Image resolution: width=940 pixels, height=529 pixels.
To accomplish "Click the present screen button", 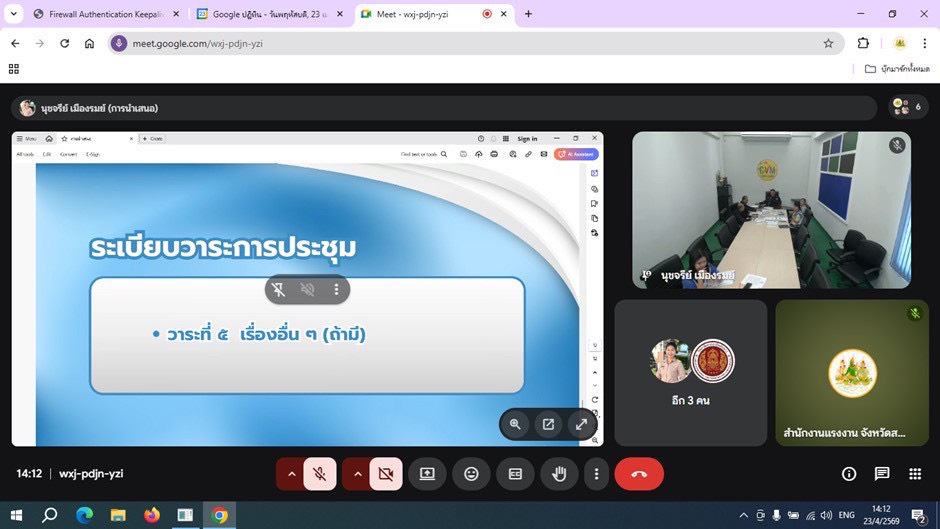I will click(427, 474).
